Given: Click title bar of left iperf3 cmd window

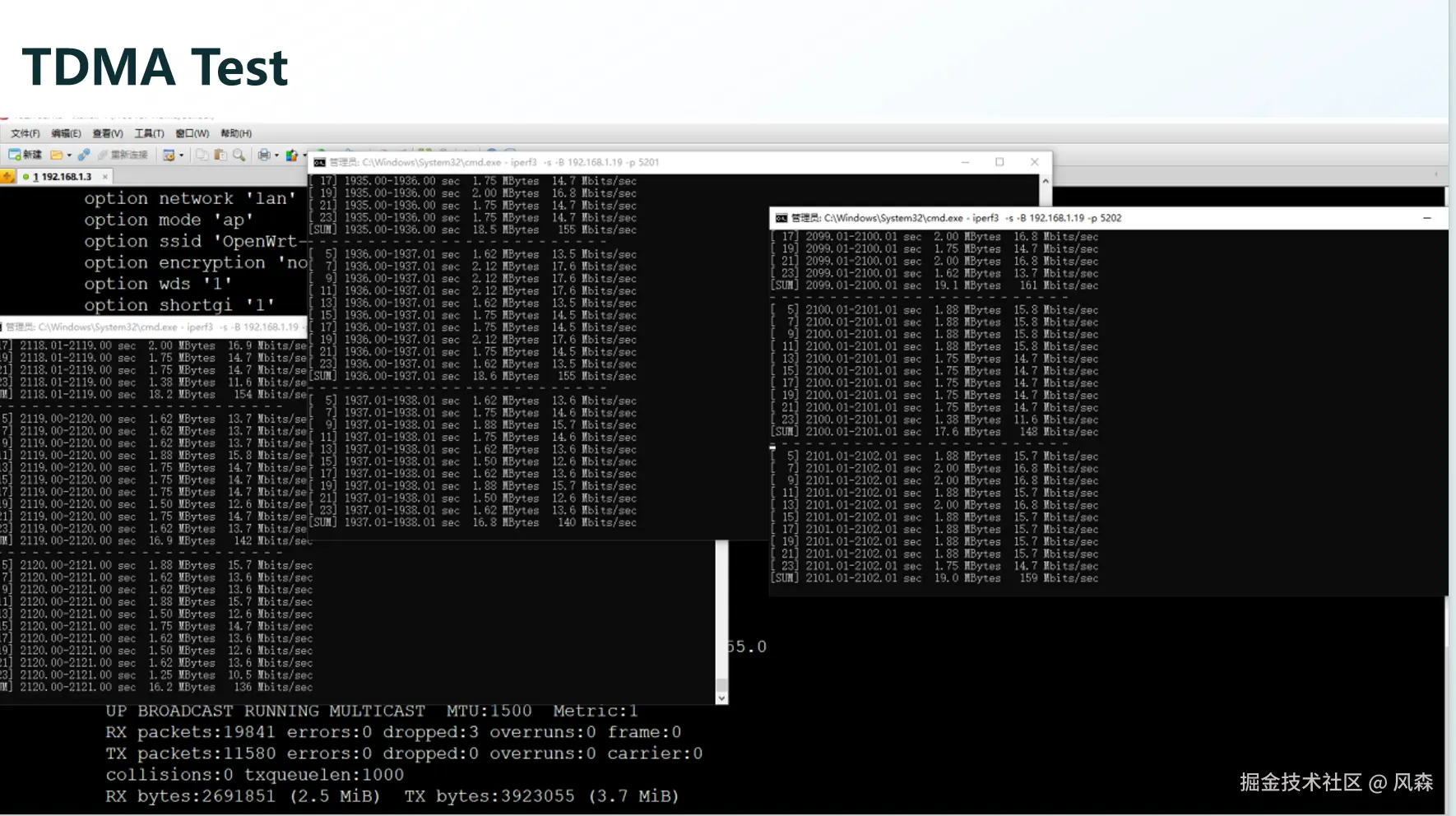Looking at the screenshot, I should (x=153, y=327).
